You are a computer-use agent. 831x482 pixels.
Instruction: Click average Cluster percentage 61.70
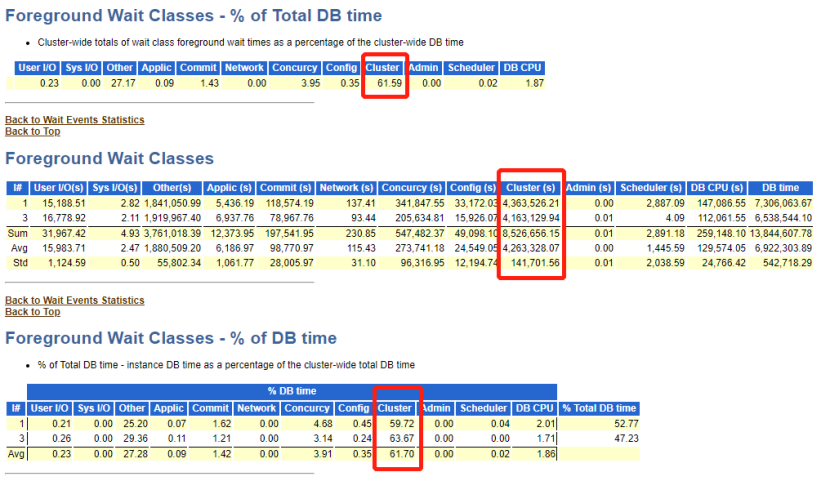coord(402,454)
